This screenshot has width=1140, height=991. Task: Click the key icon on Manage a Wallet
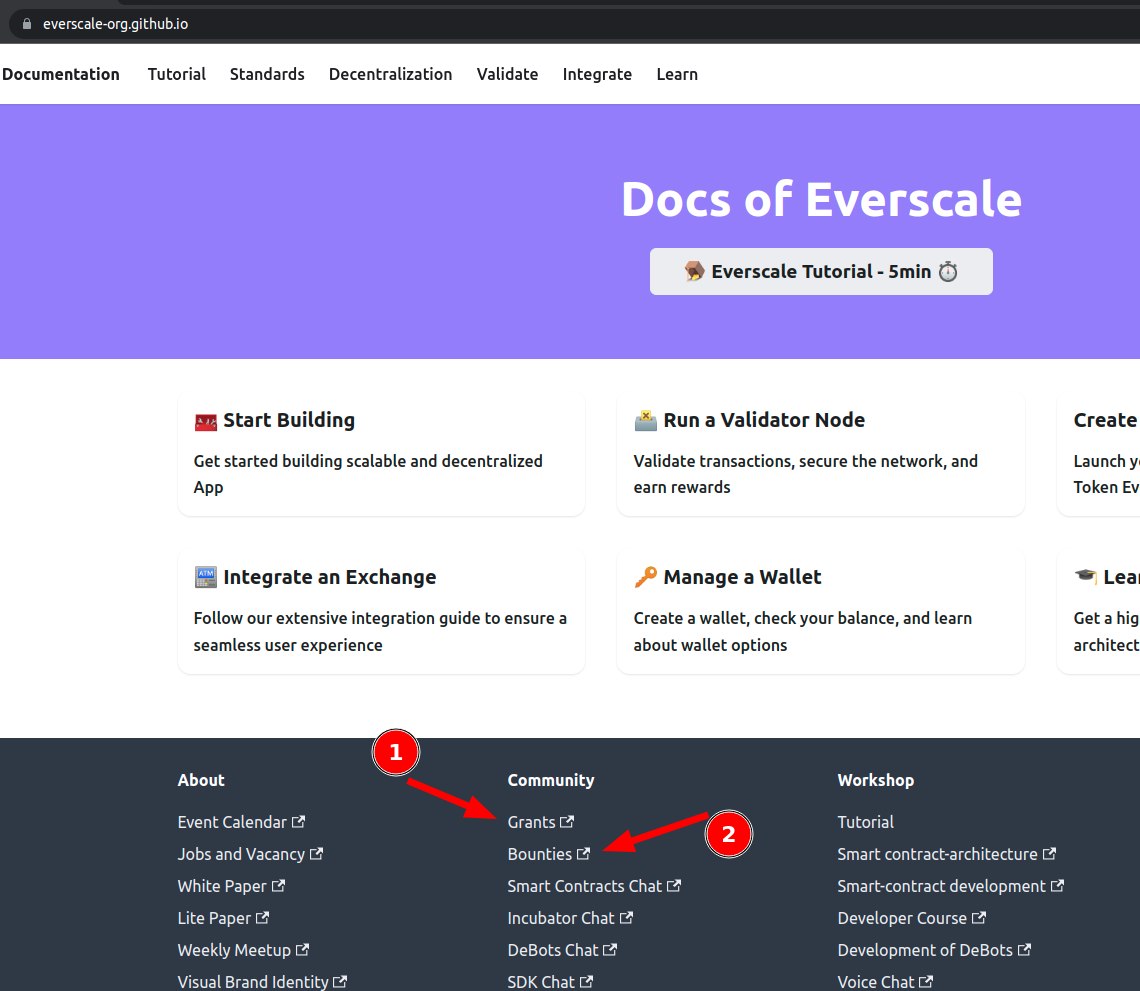click(645, 577)
